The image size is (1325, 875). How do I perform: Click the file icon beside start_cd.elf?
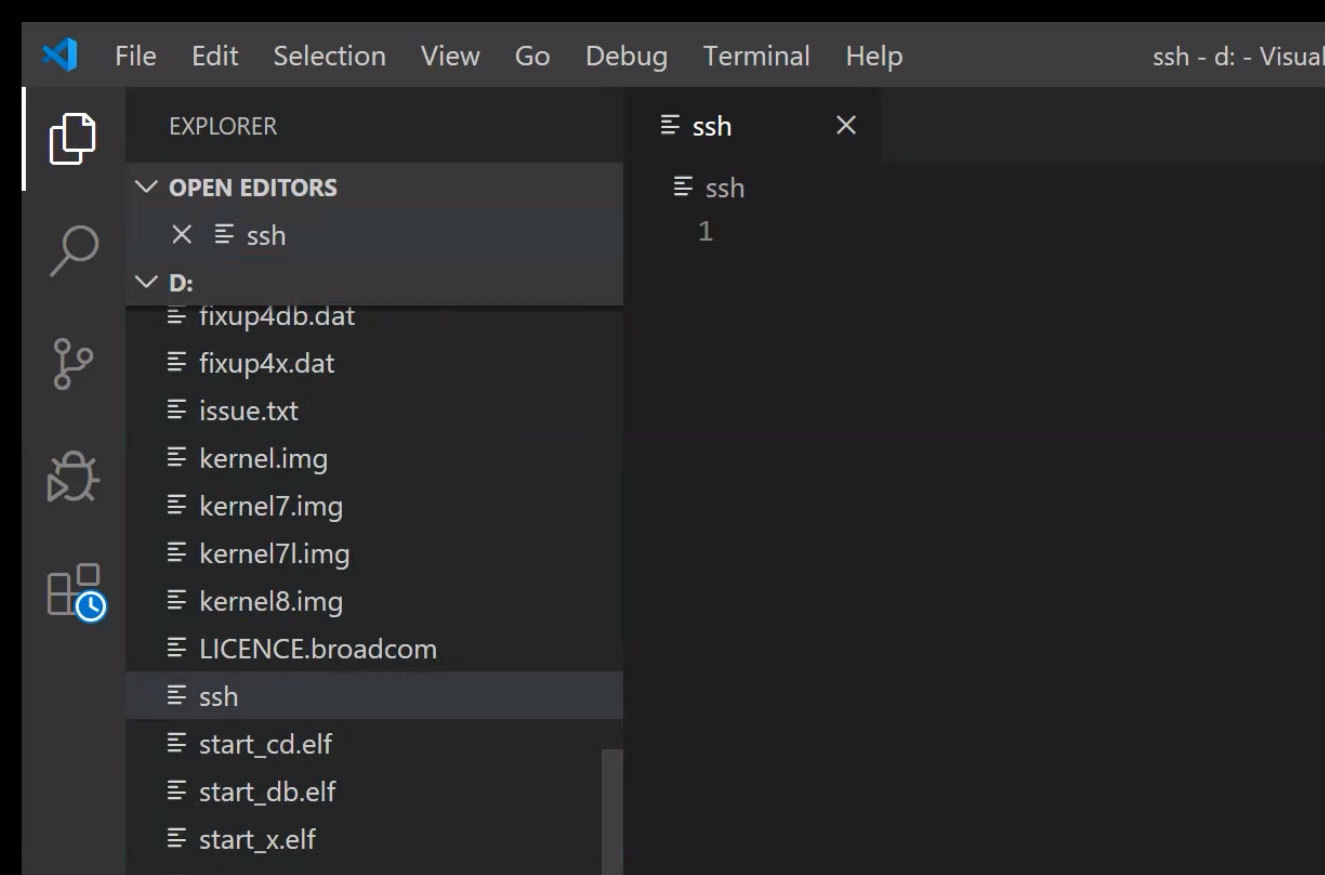click(x=177, y=743)
